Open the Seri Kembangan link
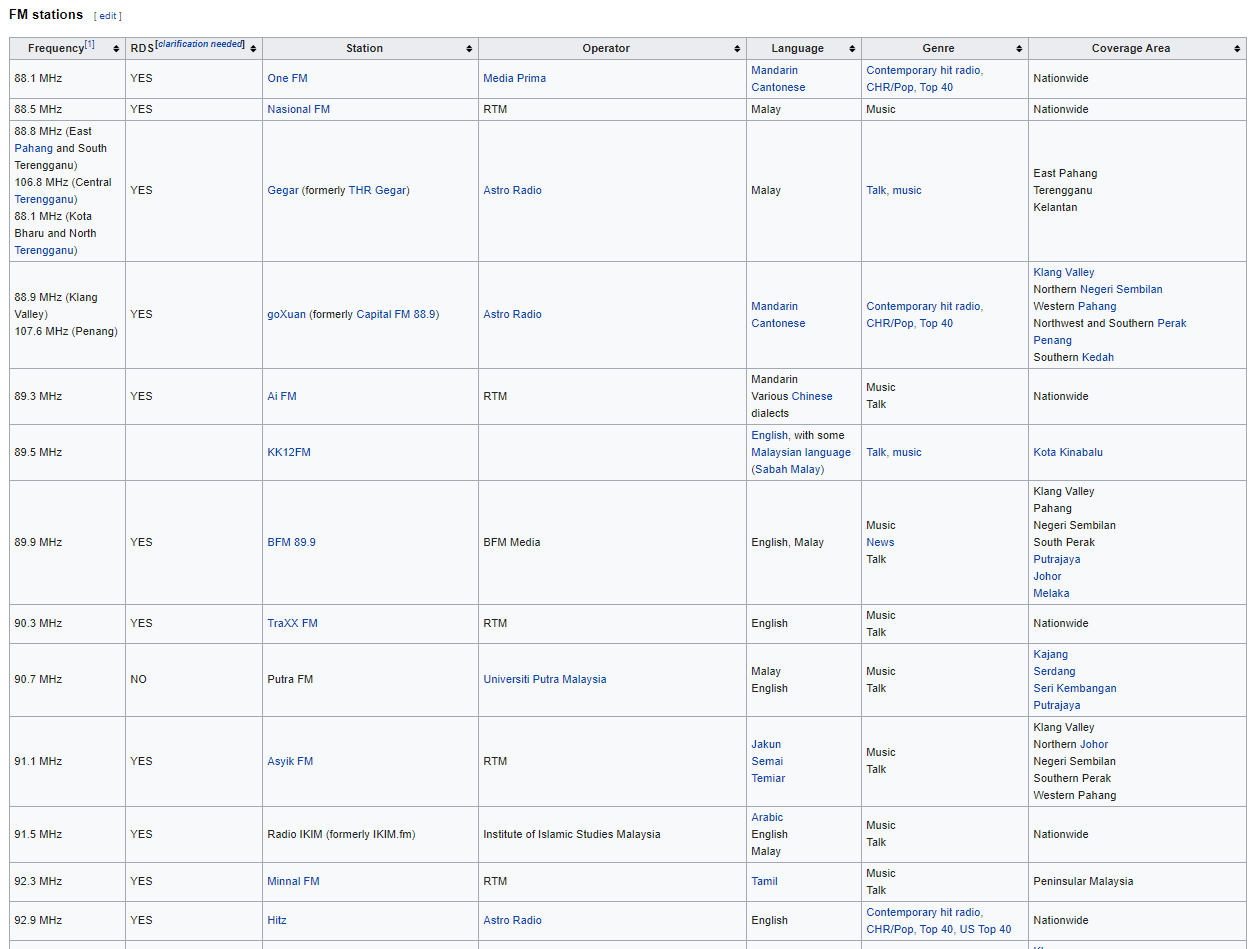This screenshot has width=1254, height=949. 1075,689
